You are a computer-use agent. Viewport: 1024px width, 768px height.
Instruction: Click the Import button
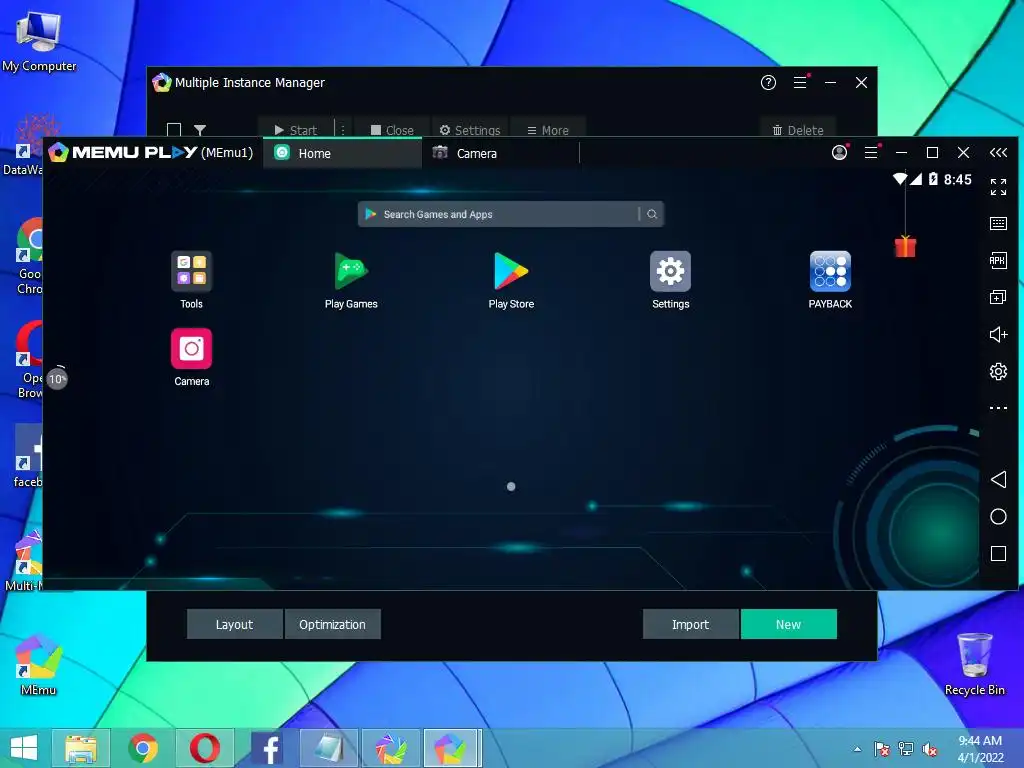(690, 624)
